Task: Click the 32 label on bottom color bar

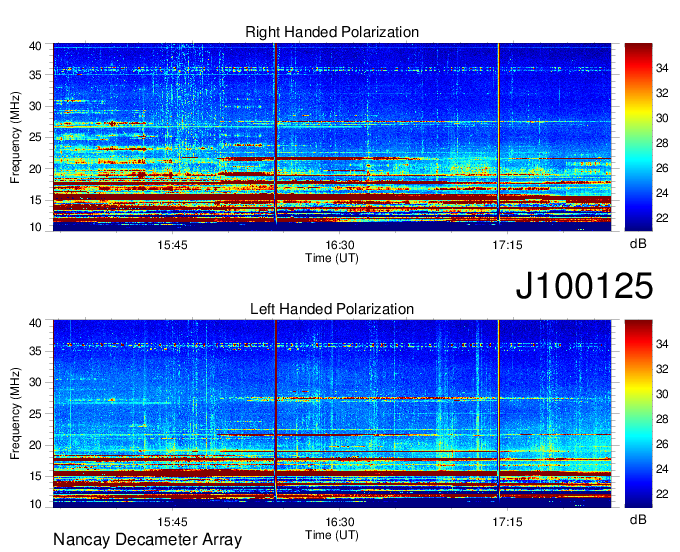Action: coord(662,369)
